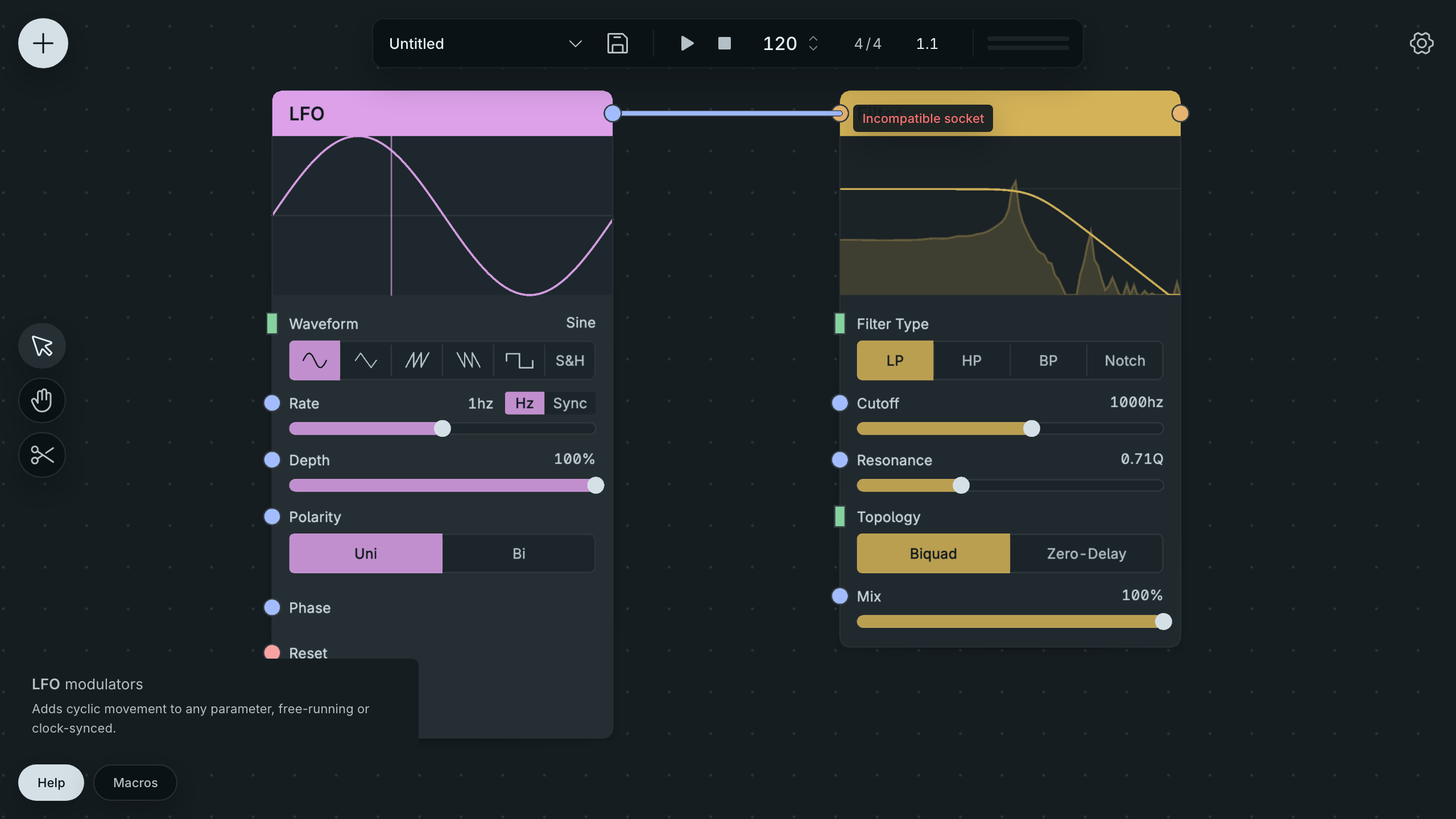Click the Filter module output socket

coord(1180,113)
